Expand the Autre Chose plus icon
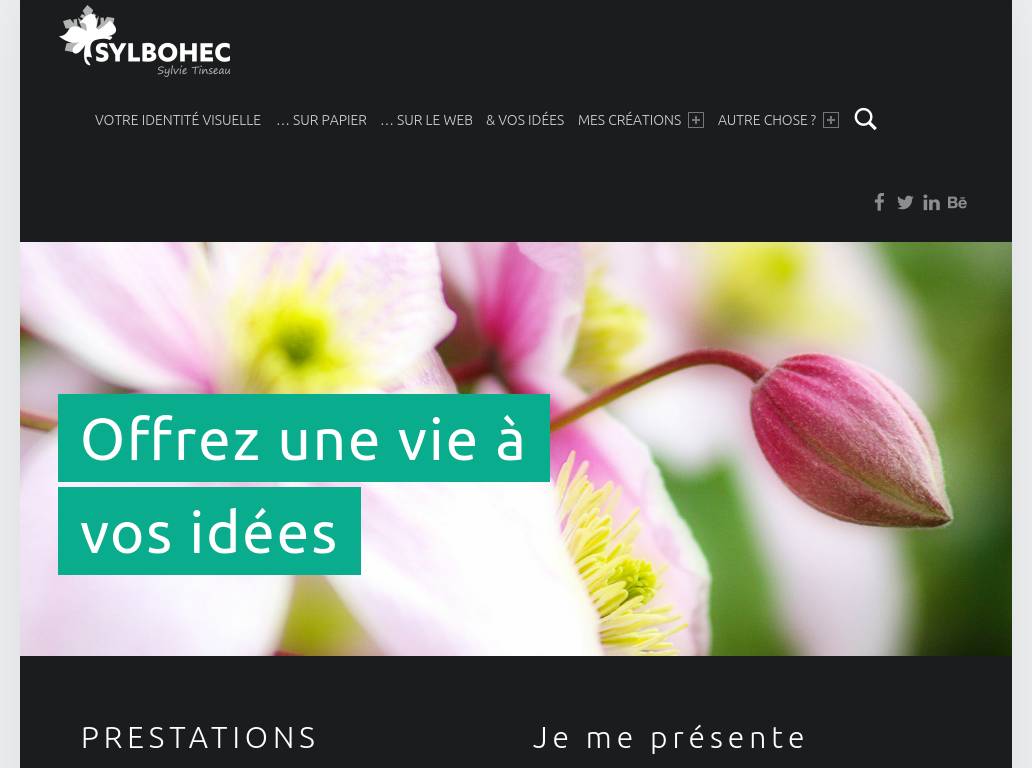The width and height of the screenshot is (1032, 768). 831,120
